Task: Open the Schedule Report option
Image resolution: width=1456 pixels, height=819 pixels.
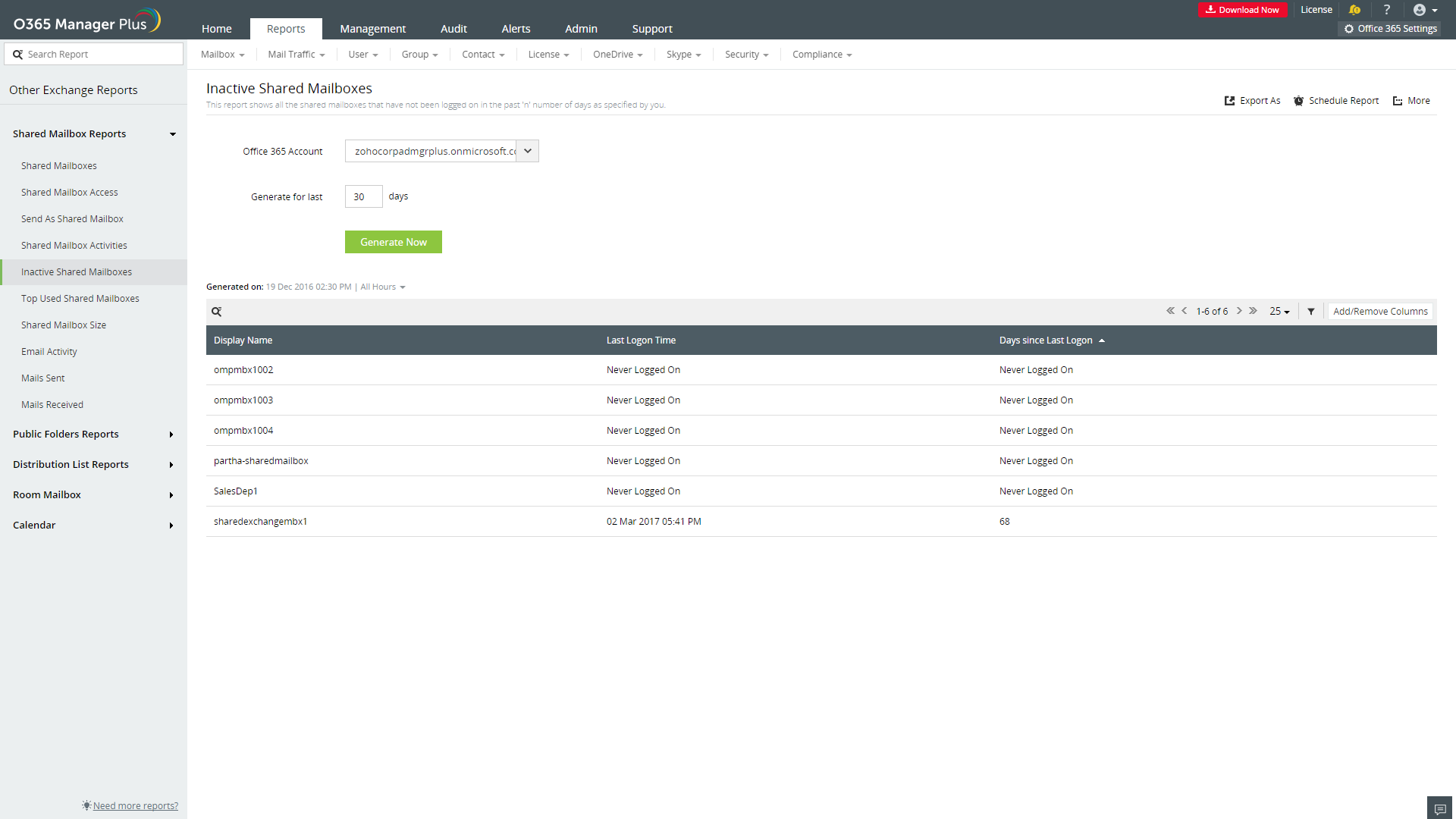Action: click(x=1336, y=101)
